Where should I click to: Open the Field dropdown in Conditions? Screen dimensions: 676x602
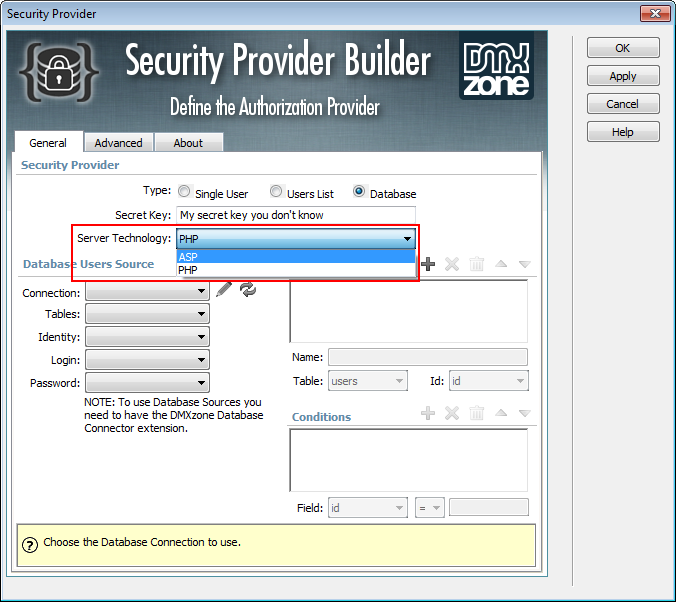[x=368, y=508]
